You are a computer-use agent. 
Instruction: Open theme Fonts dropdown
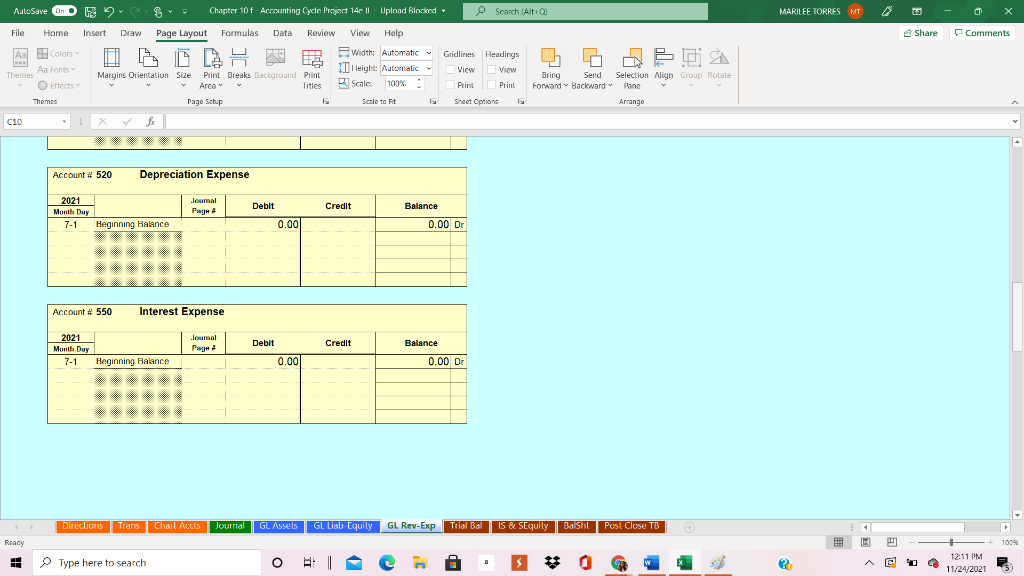click(57, 69)
